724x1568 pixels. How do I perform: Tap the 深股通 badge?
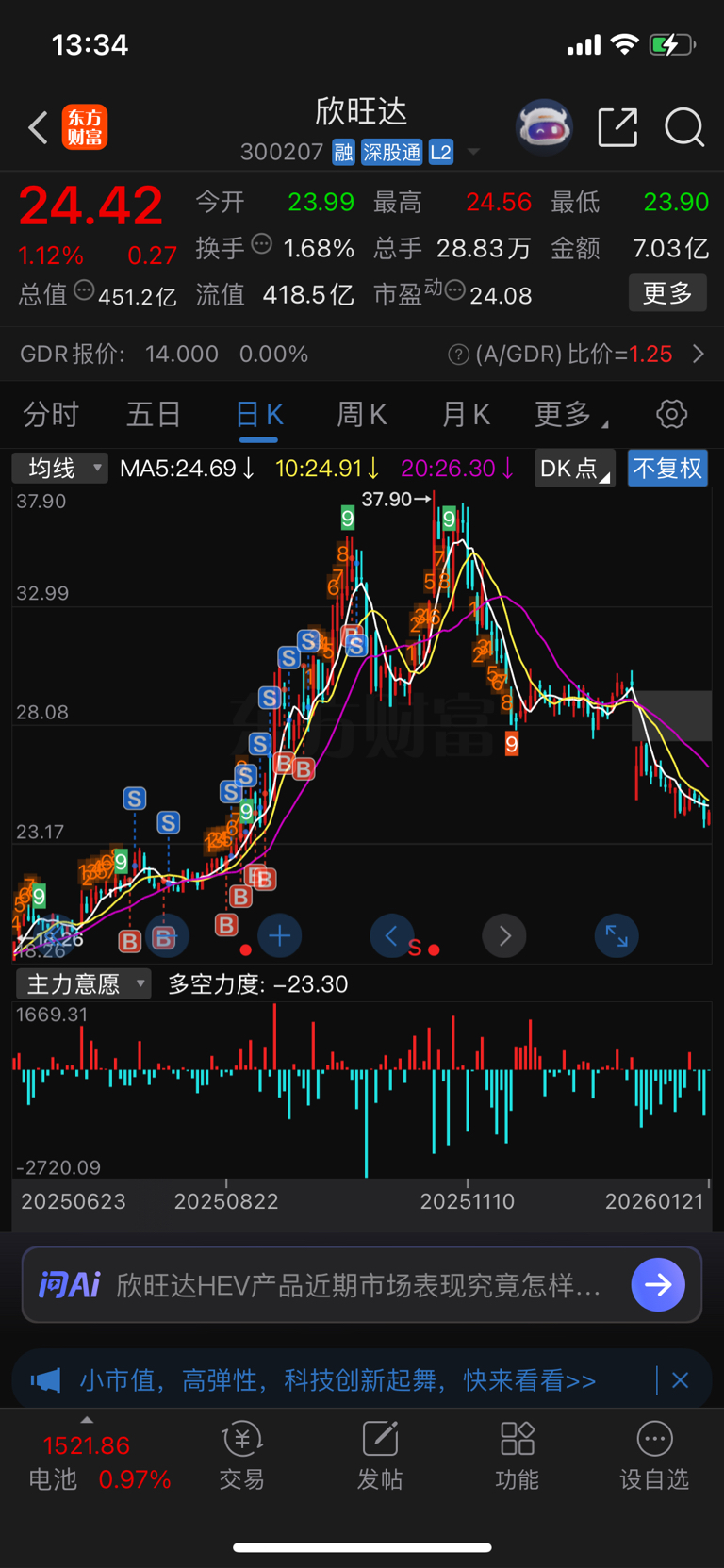click(392, 152)
